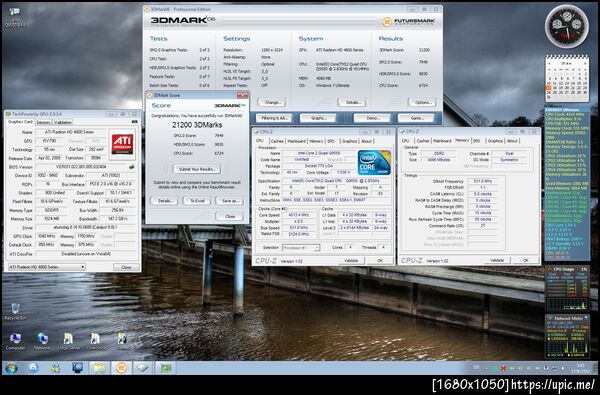This screenshot has width=600, height=395.
Task: Click the Network Meter gadget
Action: tap(567, 336)
